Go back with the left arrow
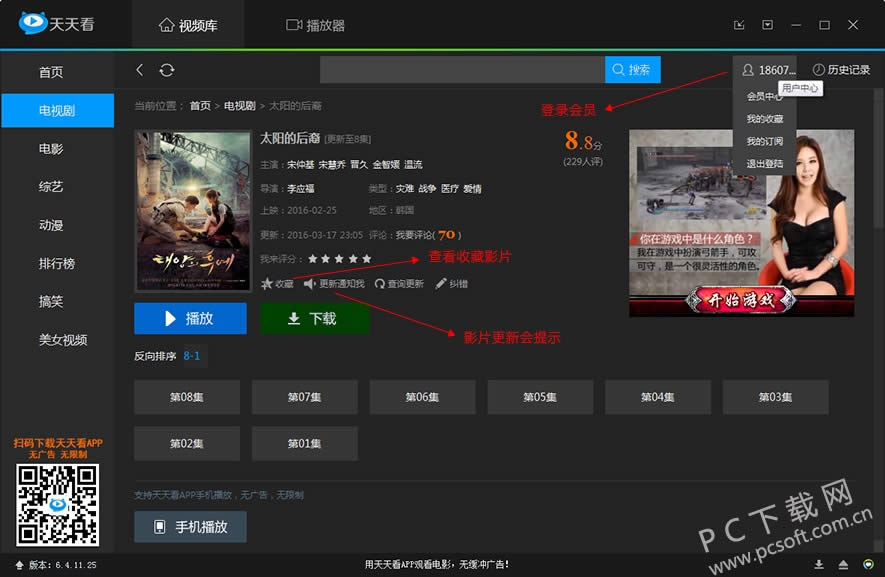Image resolution: width=885 pixels, height=577 pixels. [139, 69]
